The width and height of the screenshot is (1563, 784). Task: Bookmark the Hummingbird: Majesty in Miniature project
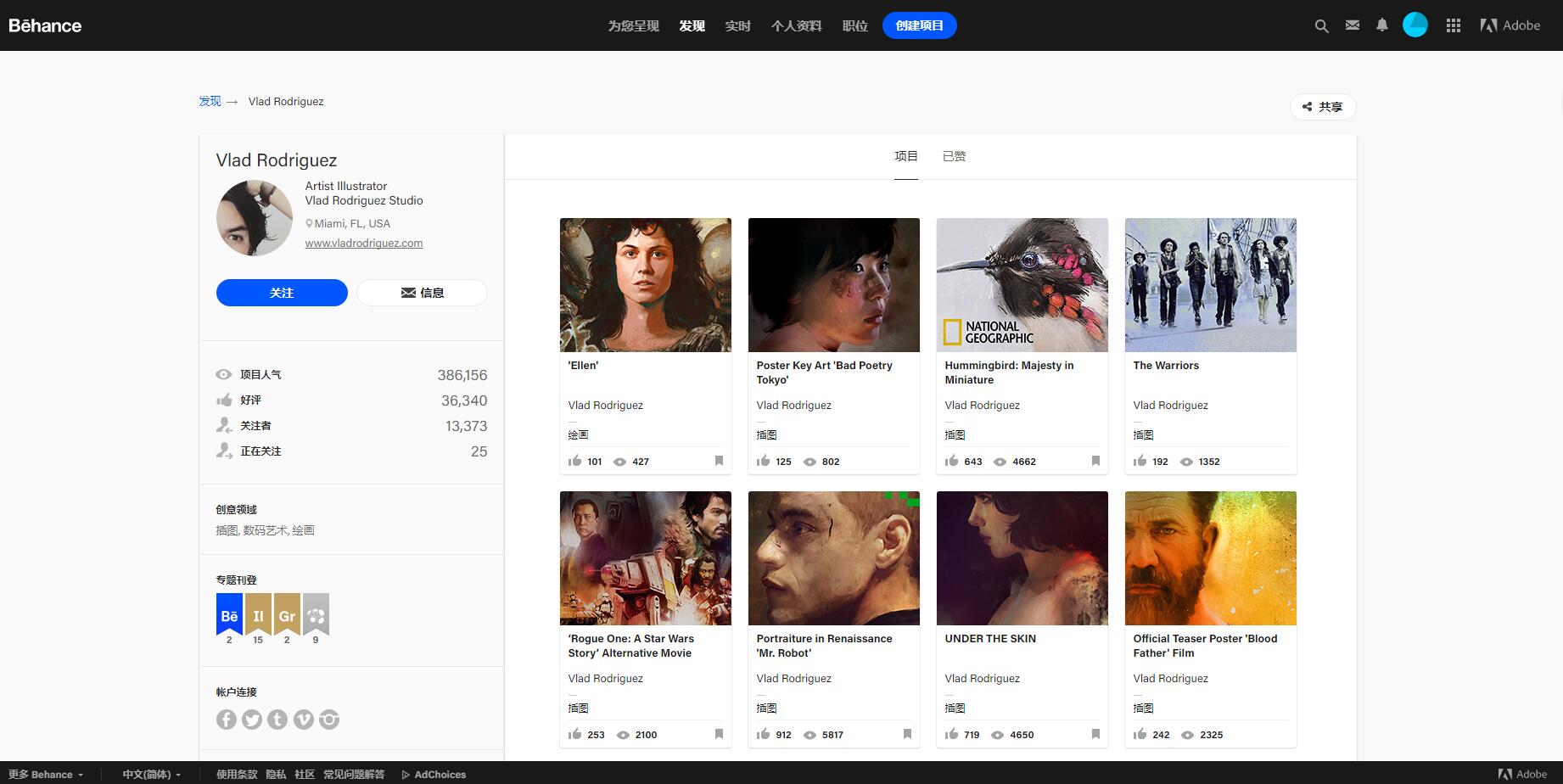(x=1095, y=461)
